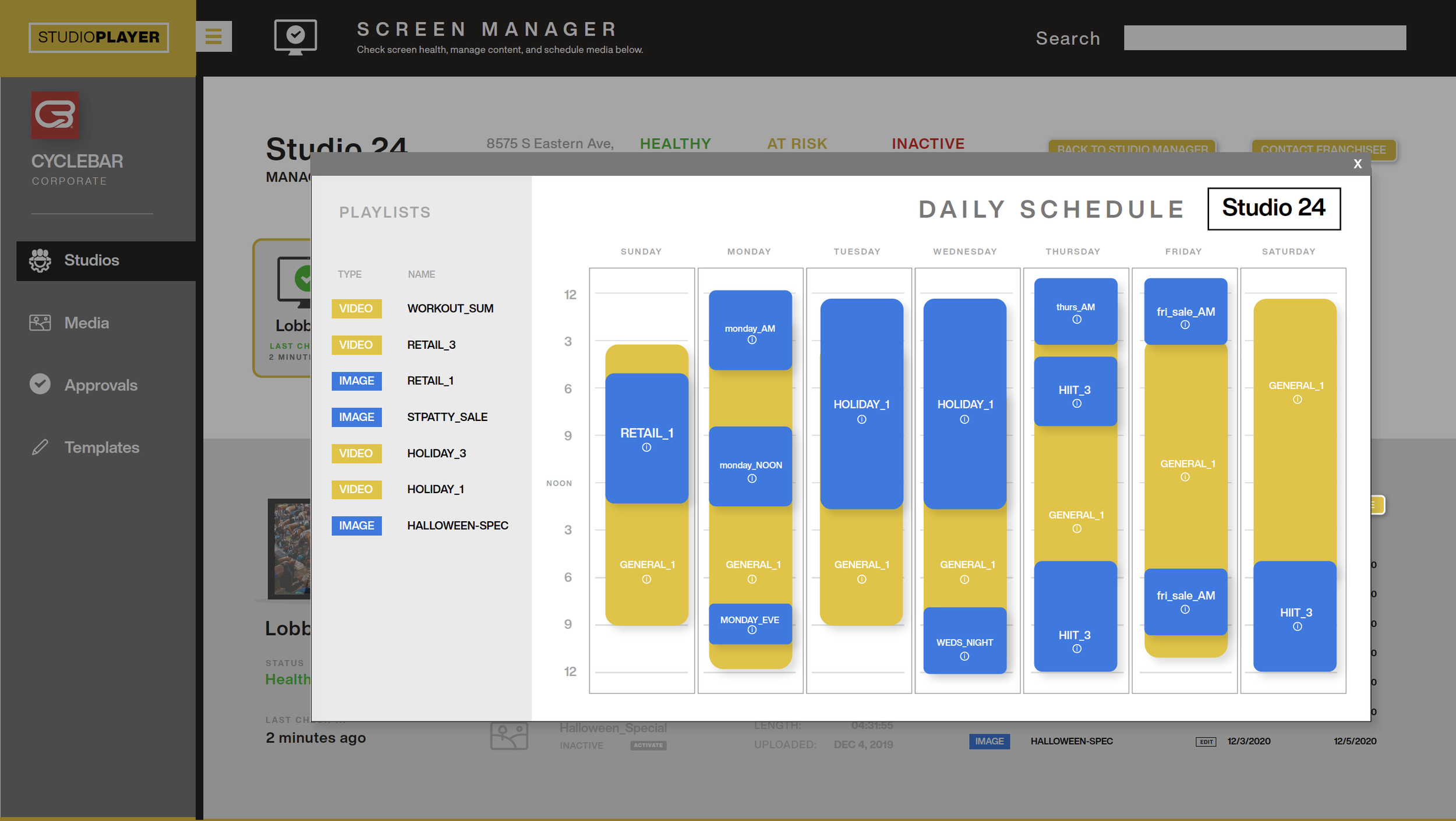Click info icon on Saturday HIIT_3 block

coord(1297,627)
